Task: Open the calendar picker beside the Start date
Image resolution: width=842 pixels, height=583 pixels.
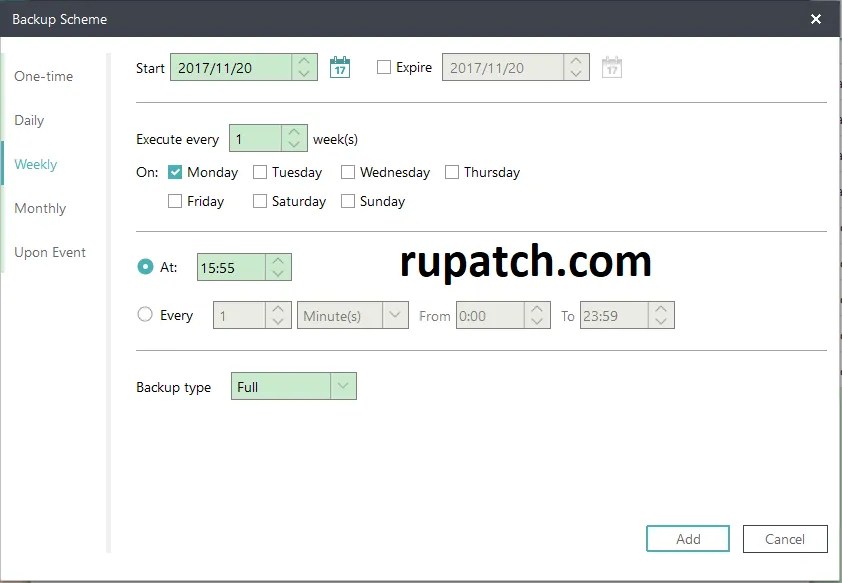Action: click(339, 66)
